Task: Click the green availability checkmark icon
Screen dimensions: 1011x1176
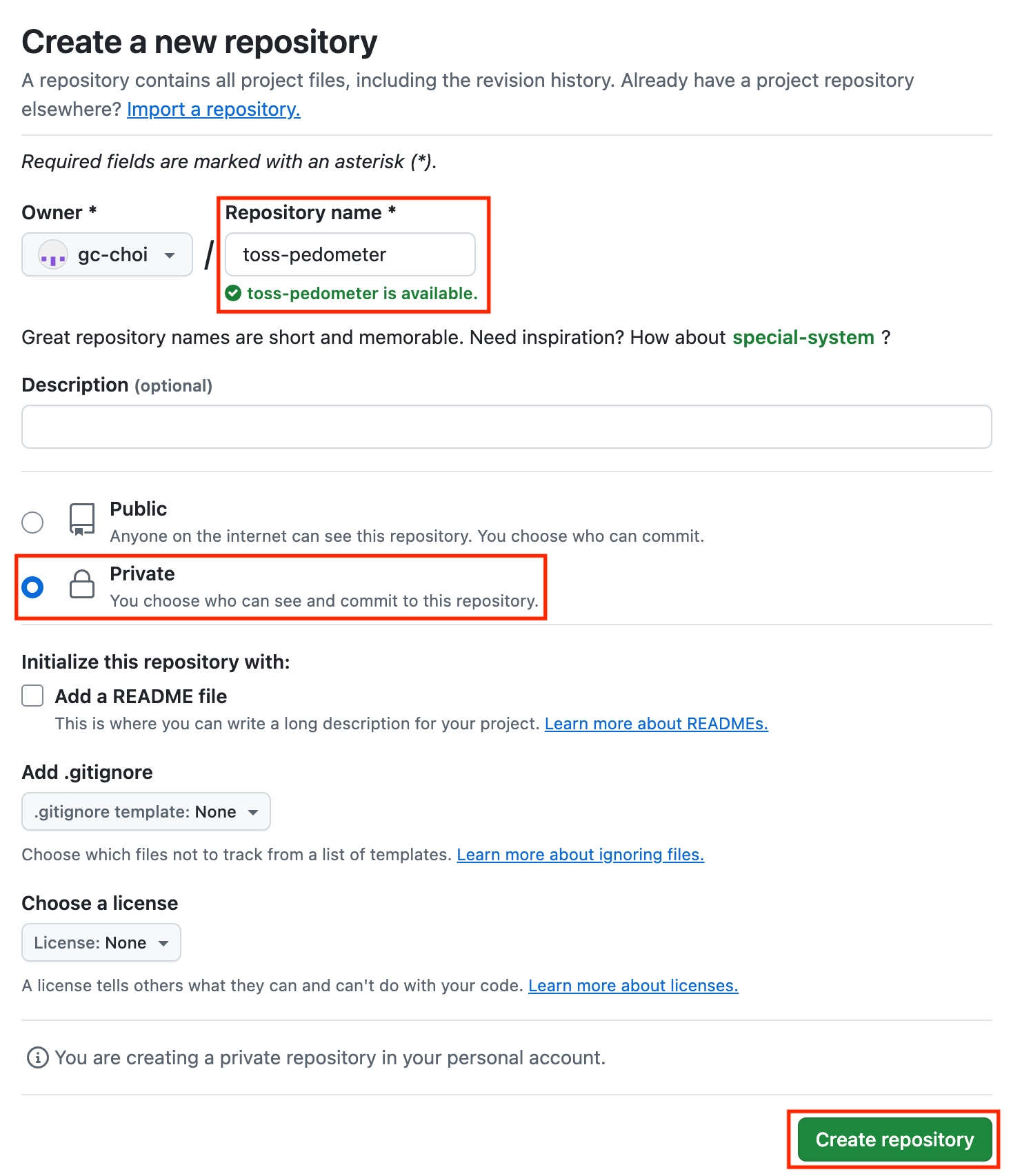Action: (x=234, y=294)
